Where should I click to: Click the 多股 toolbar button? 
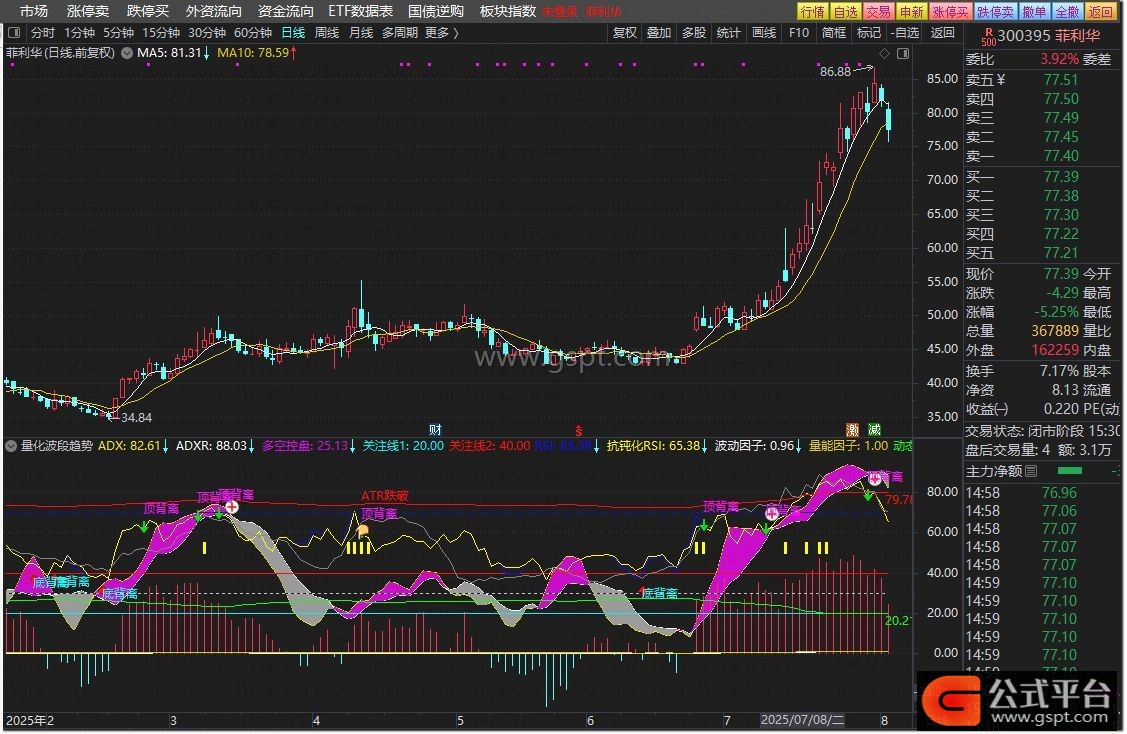click(x=694, y=32)
